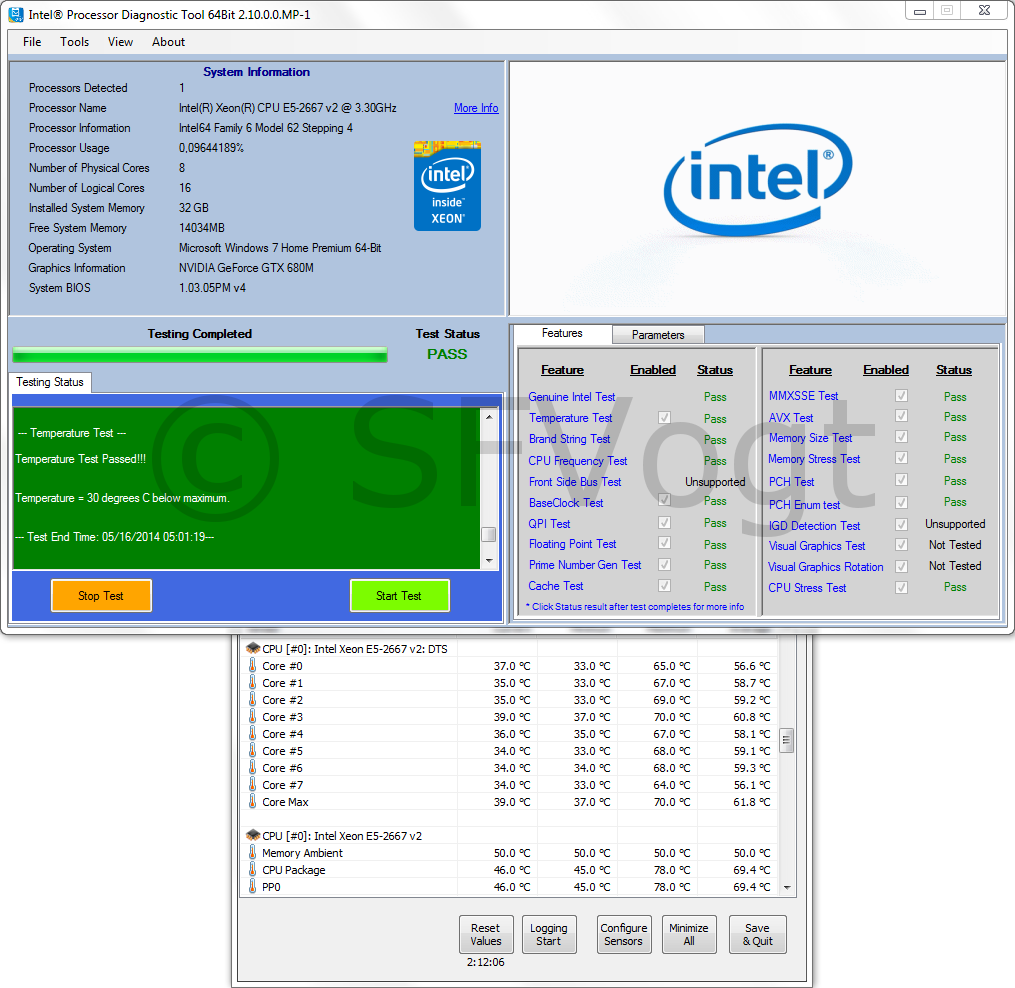Click CPU chip icon for Xeon DTS group
The width and height of the screenshot is (1015, 988).
[253, 648]
